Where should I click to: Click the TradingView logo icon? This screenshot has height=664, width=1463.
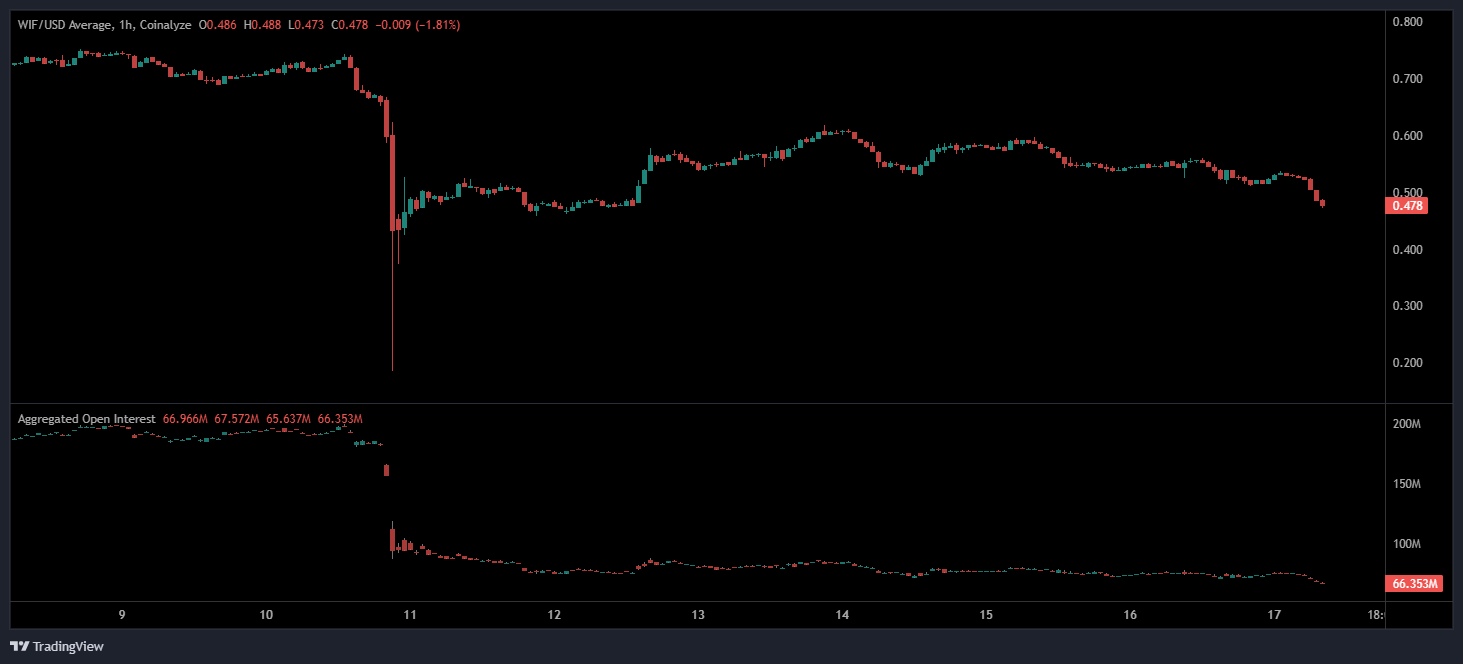tap(19, 646)
